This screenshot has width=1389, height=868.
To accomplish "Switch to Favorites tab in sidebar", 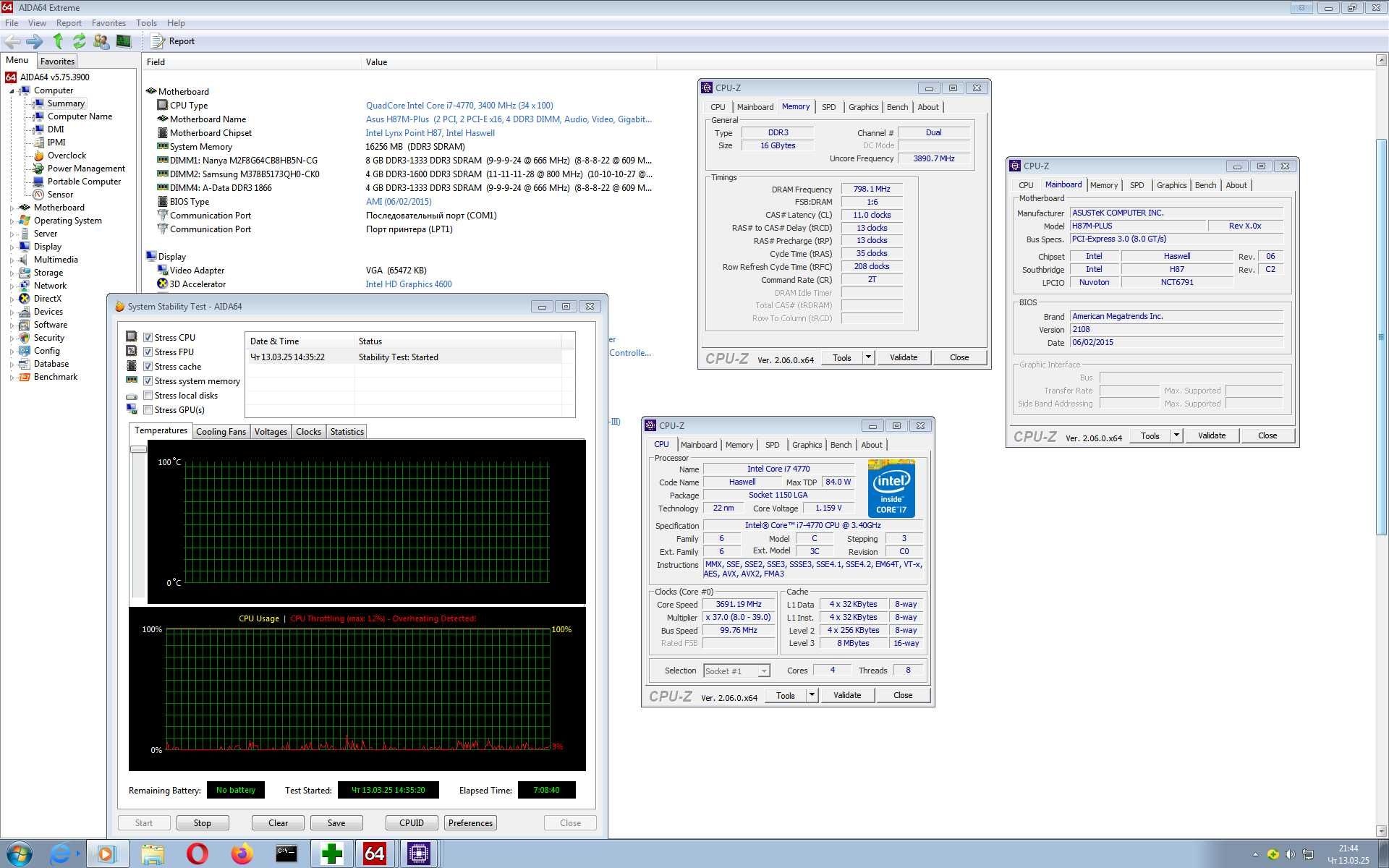I will [x=57, y=61].
